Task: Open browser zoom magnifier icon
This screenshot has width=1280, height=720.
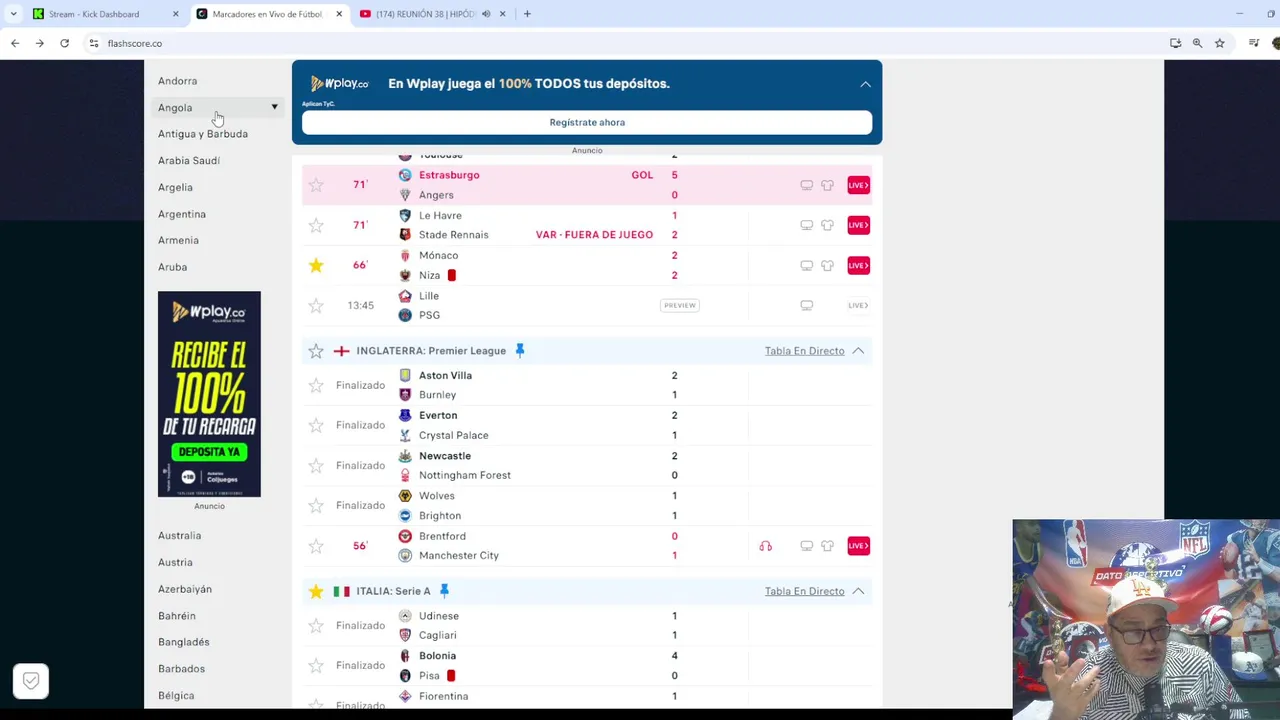Action: tap(1197, 43)
